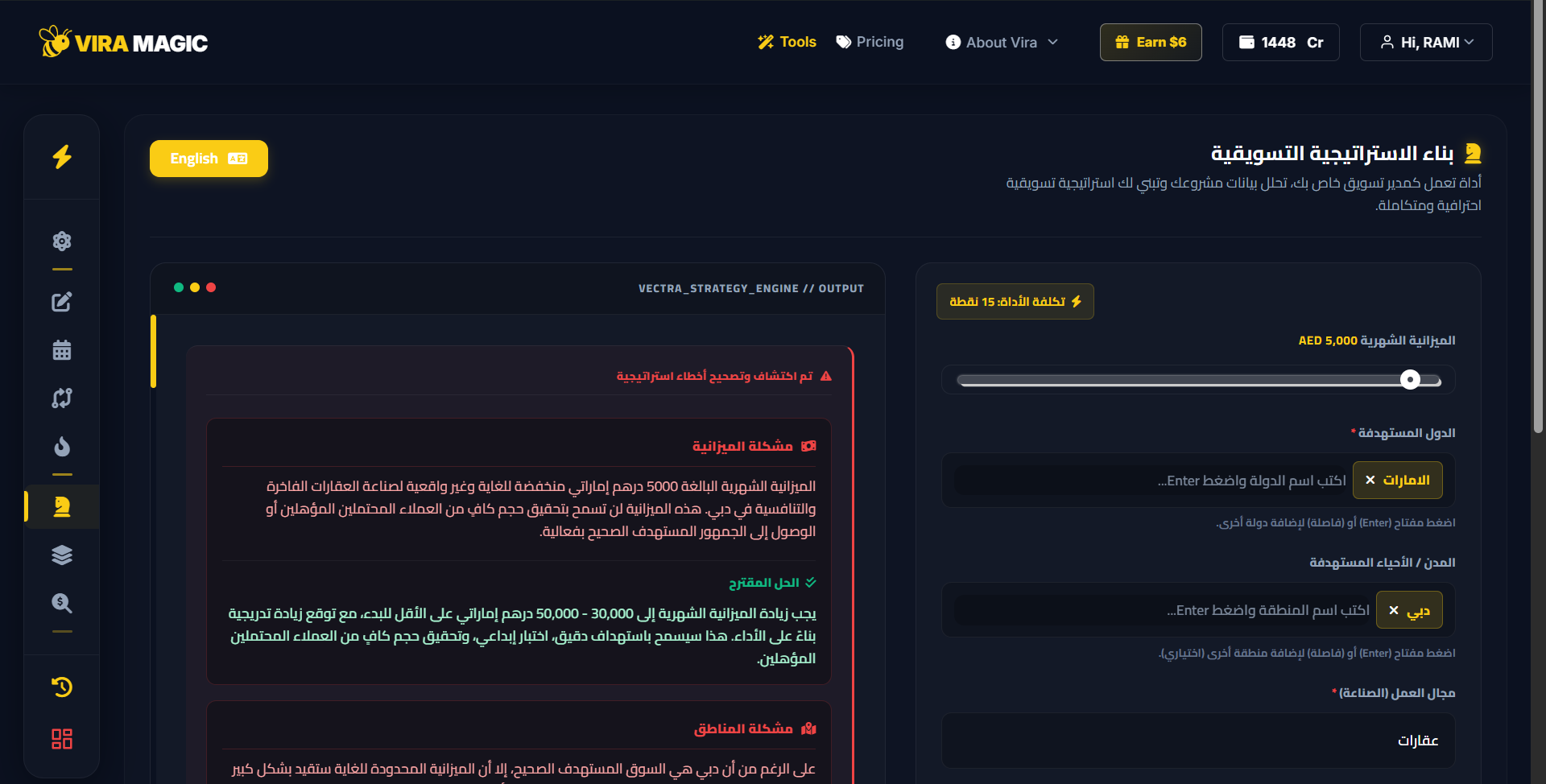
Task: Click the red grid dashboard icon
Action: click(62, 739)
